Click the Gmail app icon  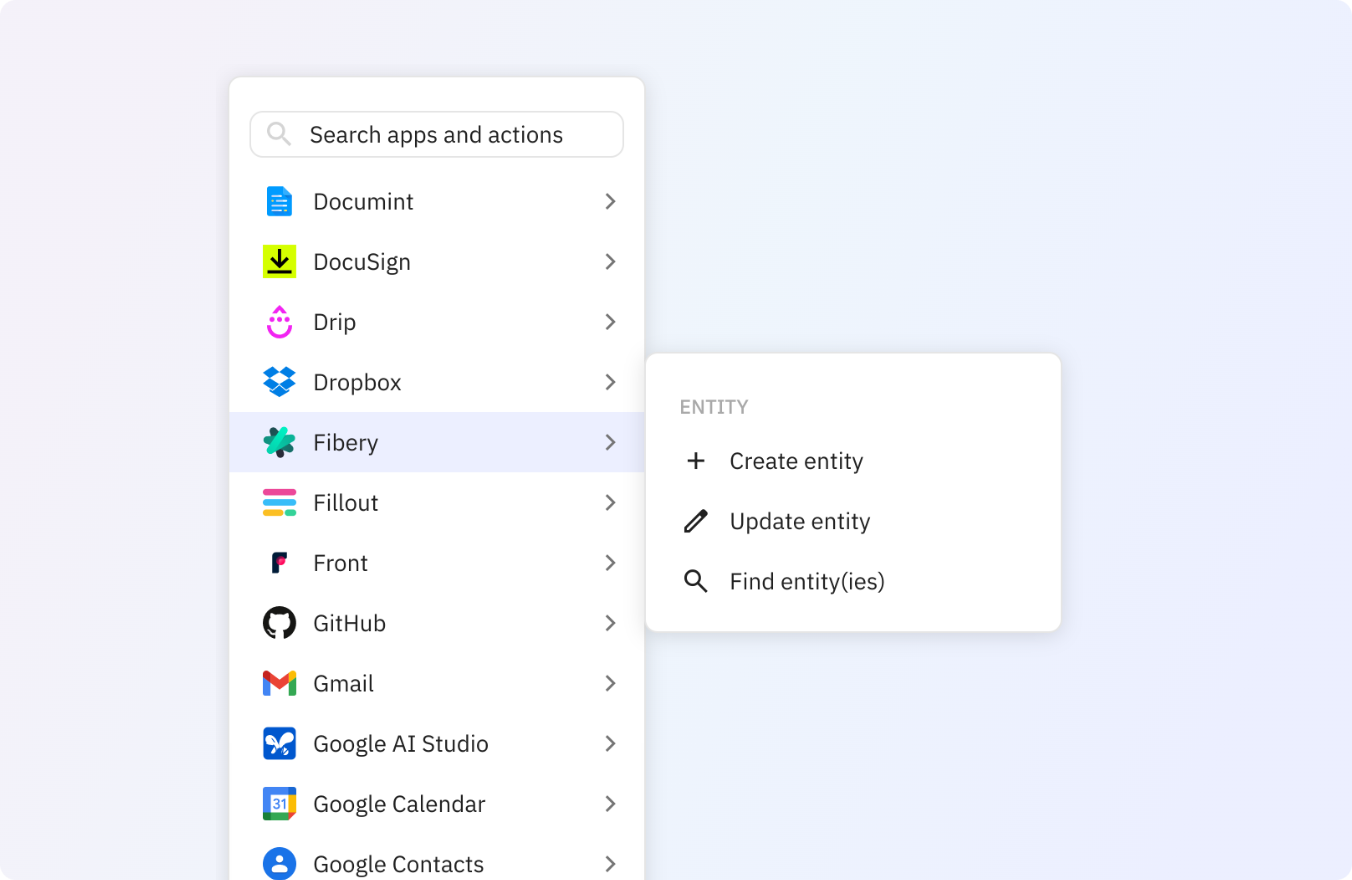(279, 684)
